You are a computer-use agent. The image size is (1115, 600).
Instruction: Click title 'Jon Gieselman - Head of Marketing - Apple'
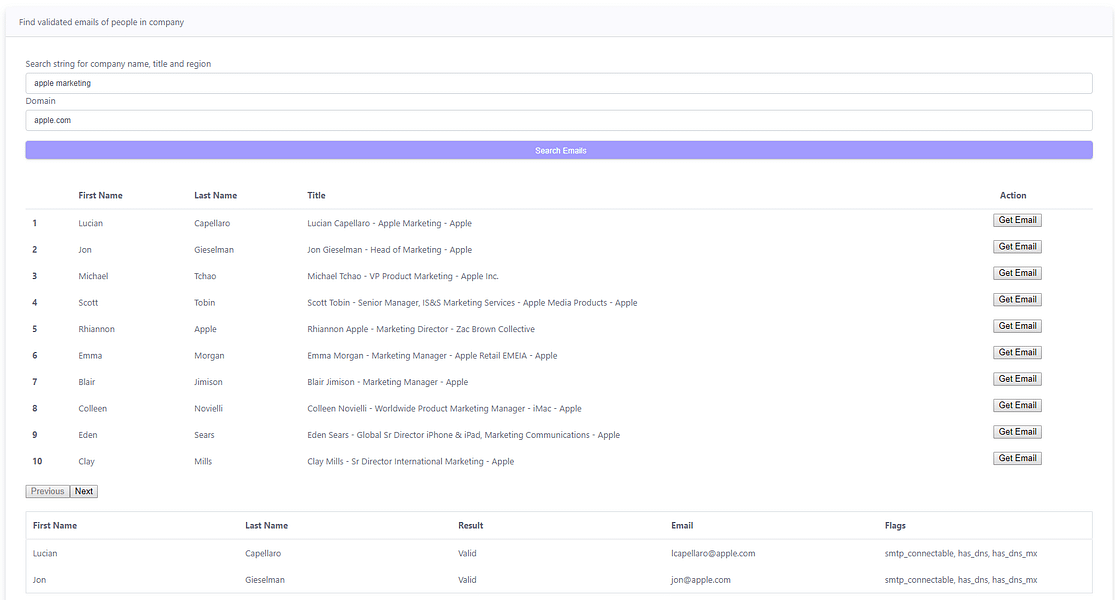(x=390, y=250)
